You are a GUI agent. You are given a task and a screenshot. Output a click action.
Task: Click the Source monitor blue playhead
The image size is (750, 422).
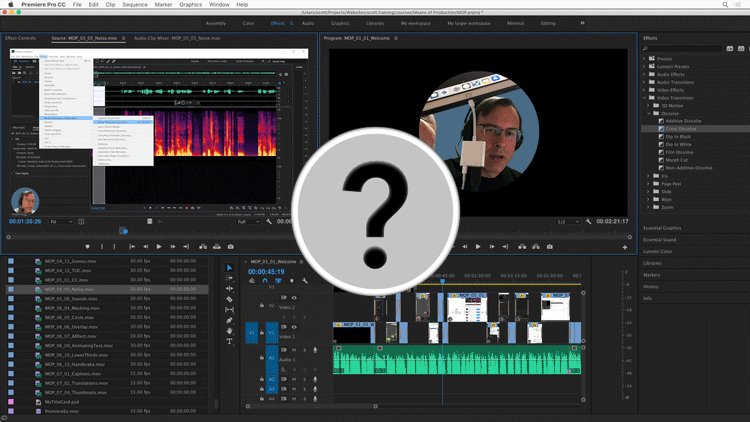(123, 231)
